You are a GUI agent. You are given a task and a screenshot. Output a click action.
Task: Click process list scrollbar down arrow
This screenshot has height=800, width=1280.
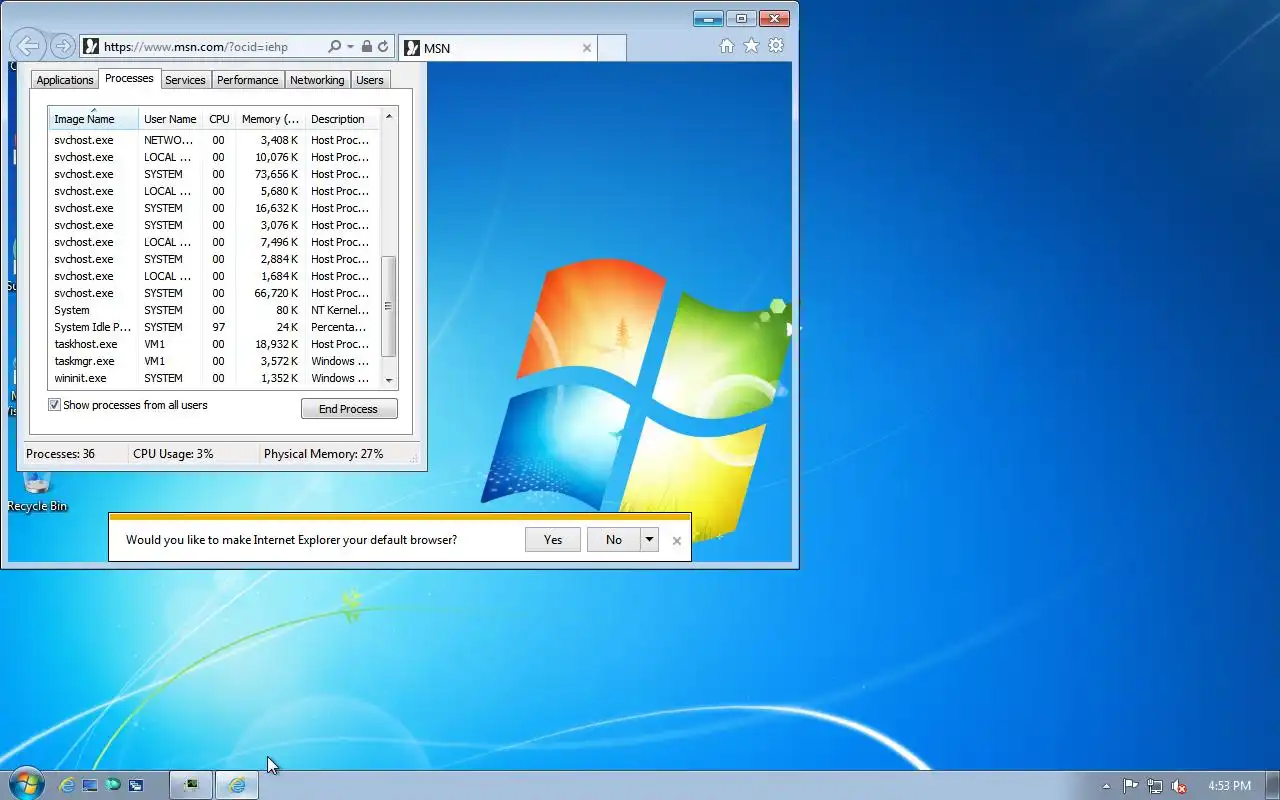pyautogui.click(x=389, y=380)
